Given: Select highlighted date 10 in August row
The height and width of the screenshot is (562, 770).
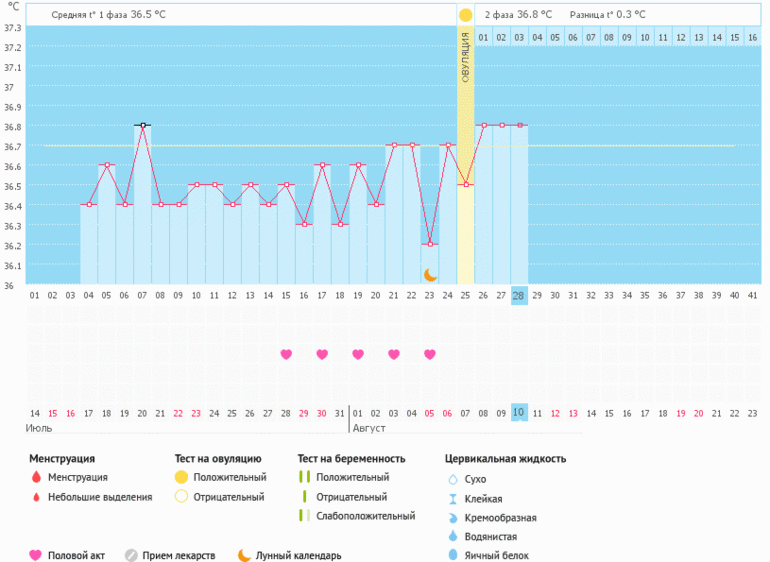Looking at the screenshot, I should 518,413.
